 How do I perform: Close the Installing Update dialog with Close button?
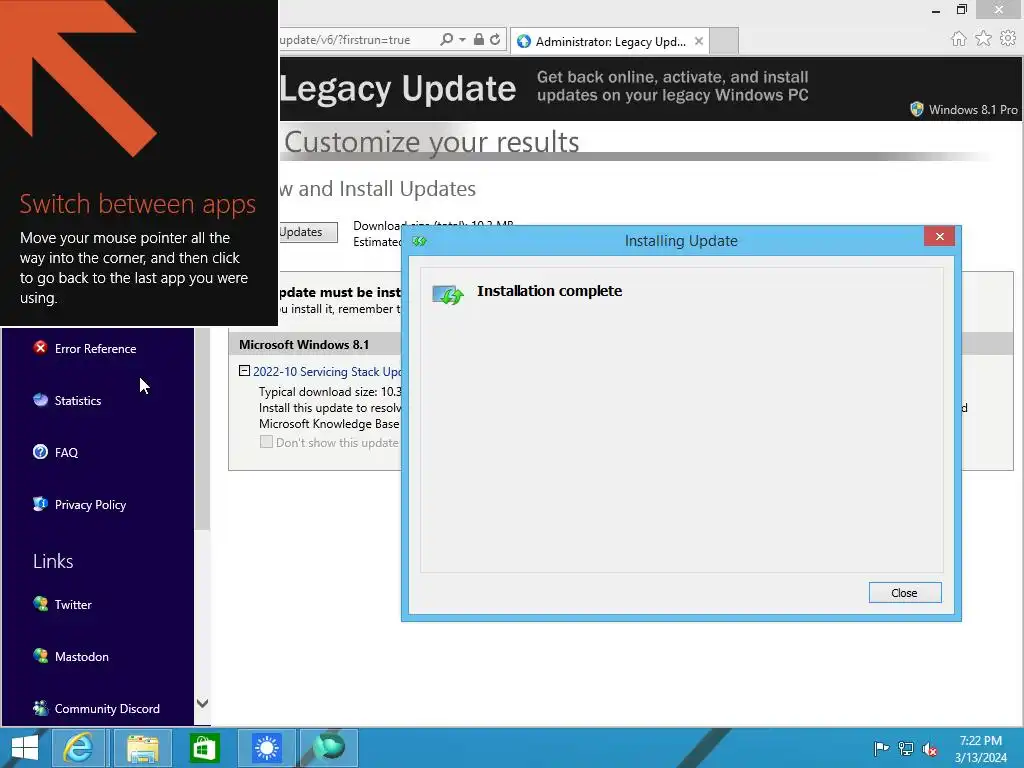[x=904, y=592]
